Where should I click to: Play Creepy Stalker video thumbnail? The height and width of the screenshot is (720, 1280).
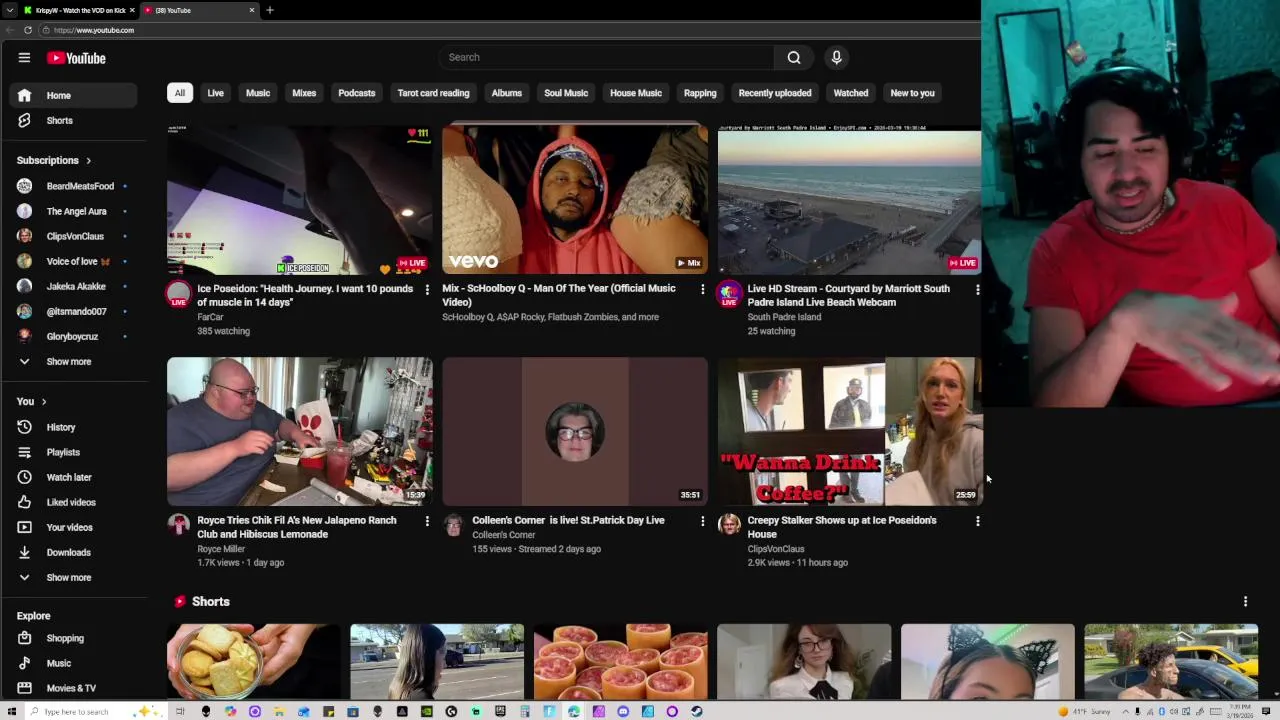pyautogui.click(x=850, y=431)
